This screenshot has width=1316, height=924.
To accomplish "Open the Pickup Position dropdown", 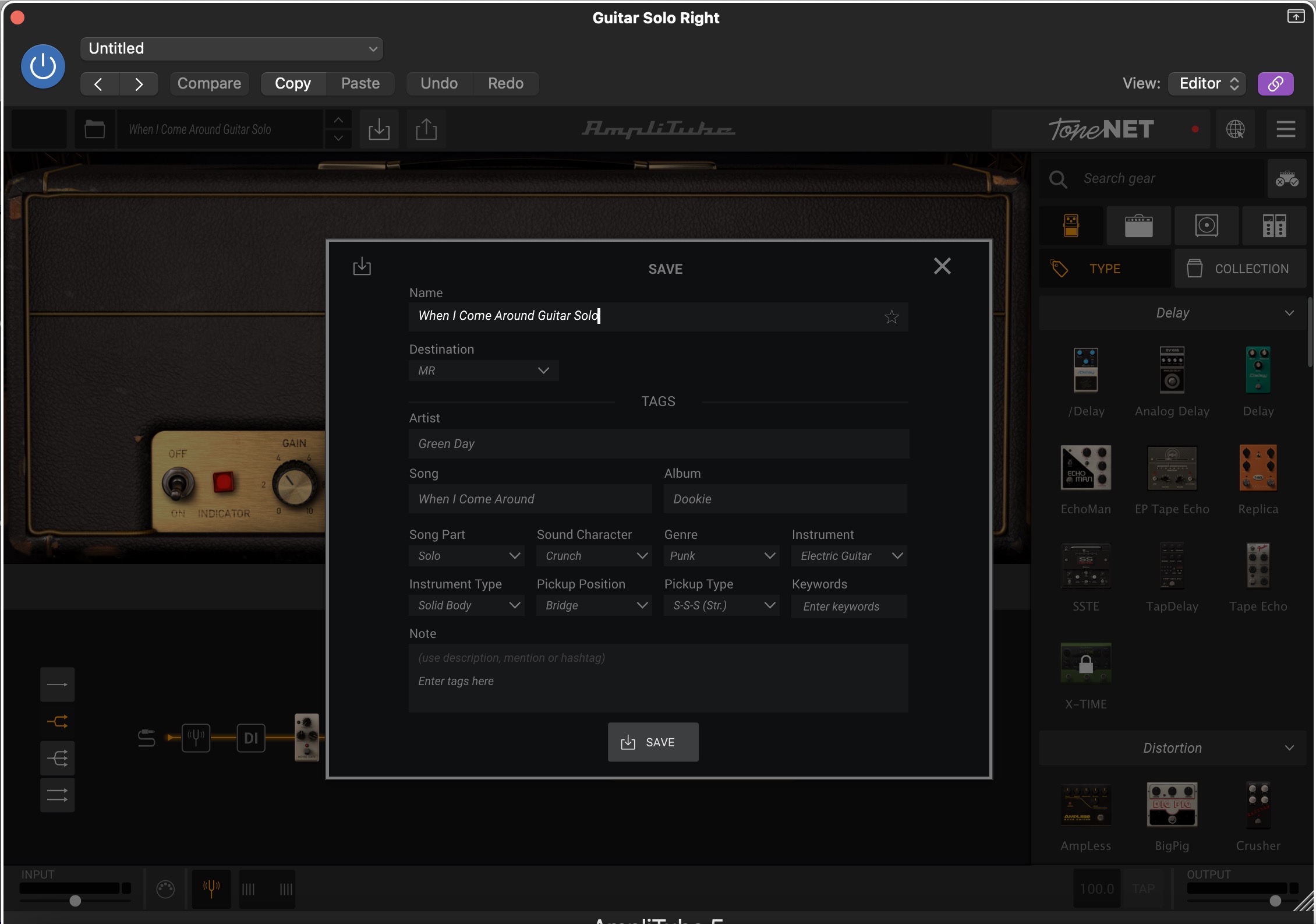I will [594, 605].
